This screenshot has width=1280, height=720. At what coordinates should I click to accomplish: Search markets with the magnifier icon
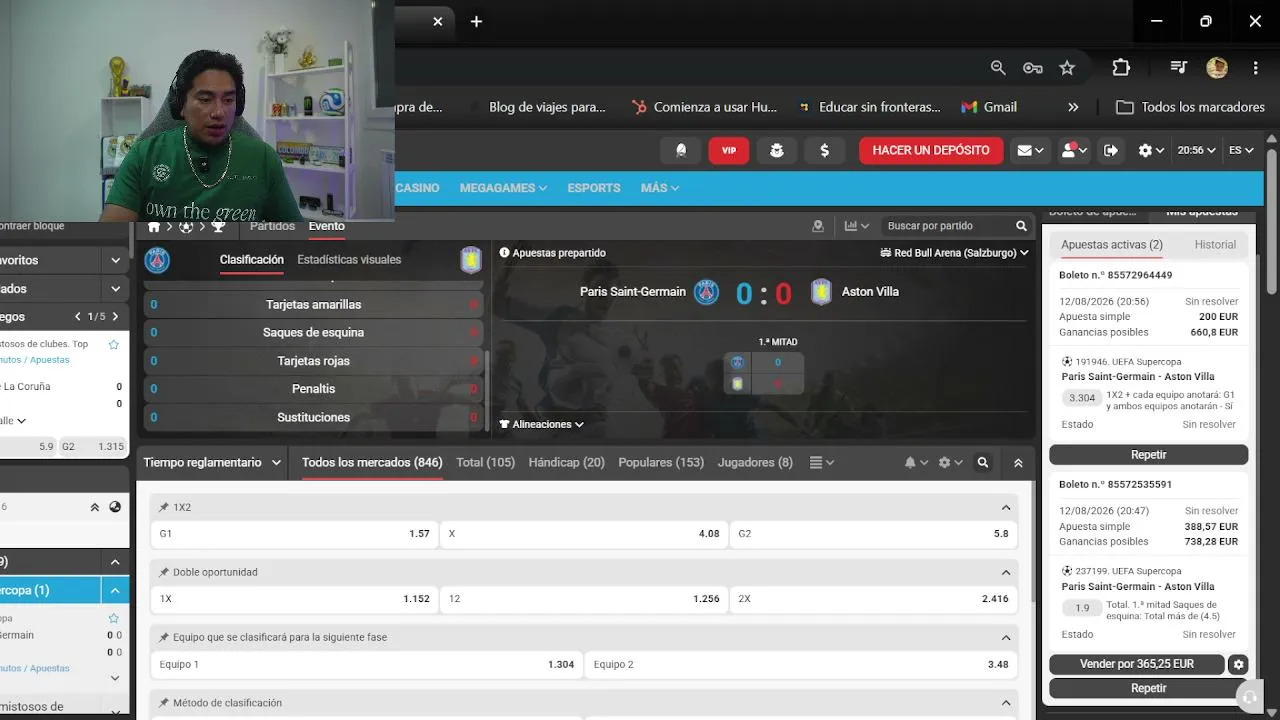pos(983,462)
